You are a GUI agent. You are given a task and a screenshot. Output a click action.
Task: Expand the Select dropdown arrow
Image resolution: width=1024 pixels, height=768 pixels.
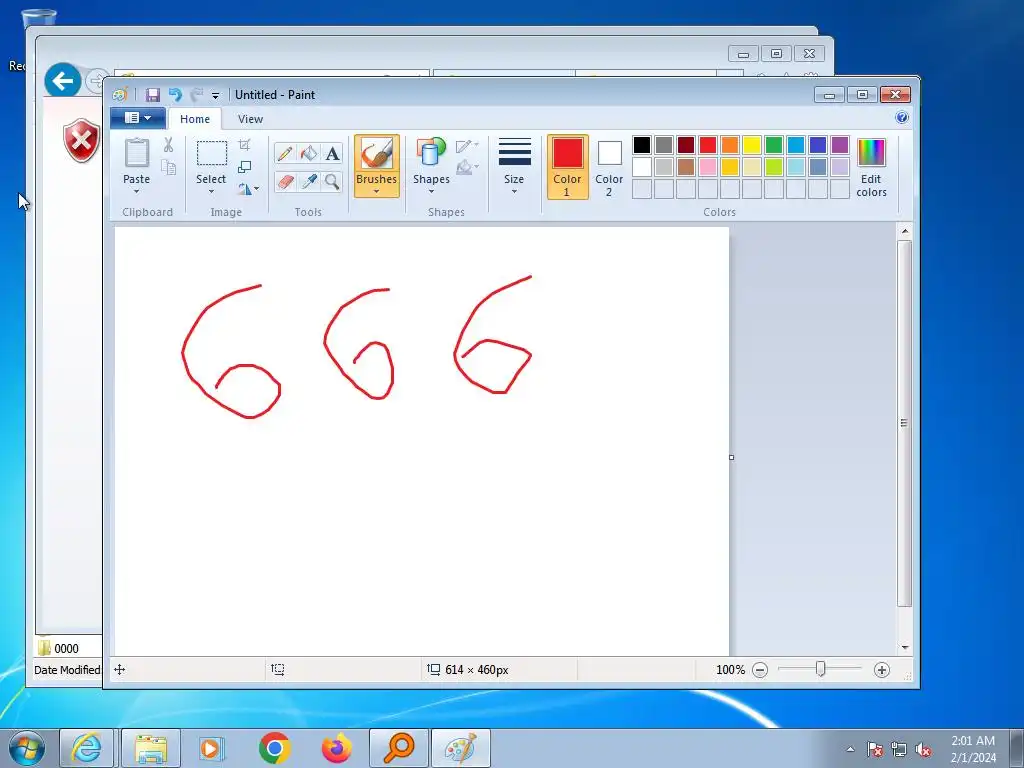coord(211,192)
